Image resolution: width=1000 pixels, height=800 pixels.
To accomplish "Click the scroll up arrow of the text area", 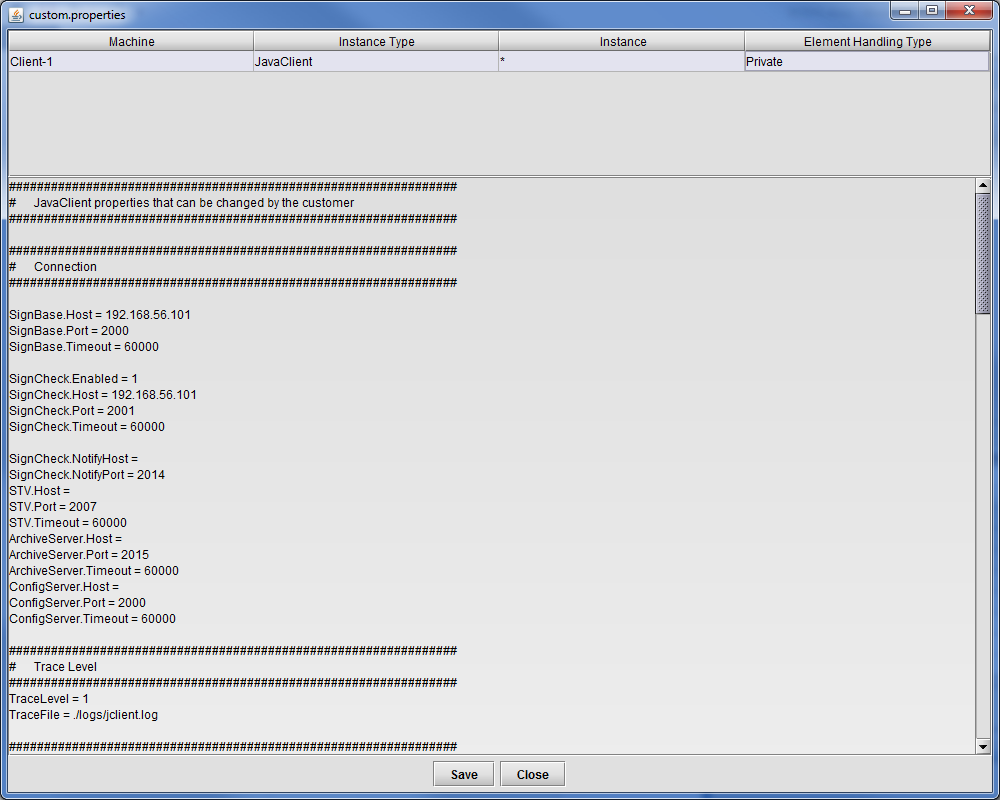I will [x=983, y=185].
